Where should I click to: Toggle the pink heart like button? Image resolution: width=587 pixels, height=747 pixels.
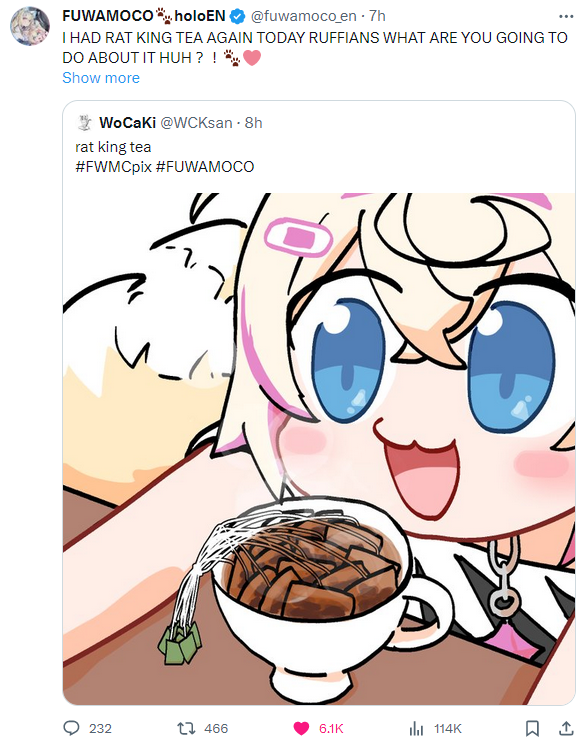coord(301,728)
